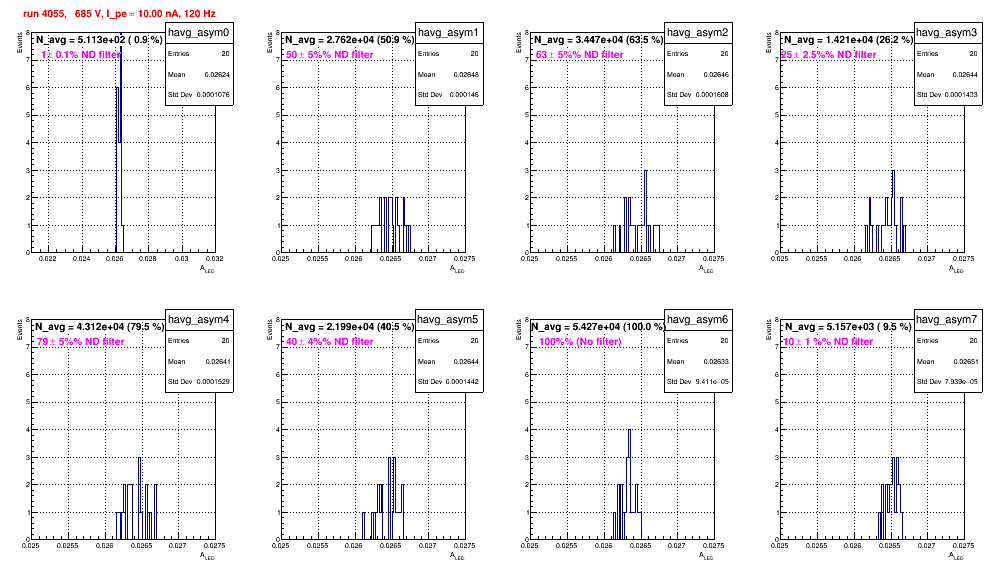Click the Entries 20 row in havg_asym0
The height and width of the screenshot is (574, 998).
coord(199,54)
